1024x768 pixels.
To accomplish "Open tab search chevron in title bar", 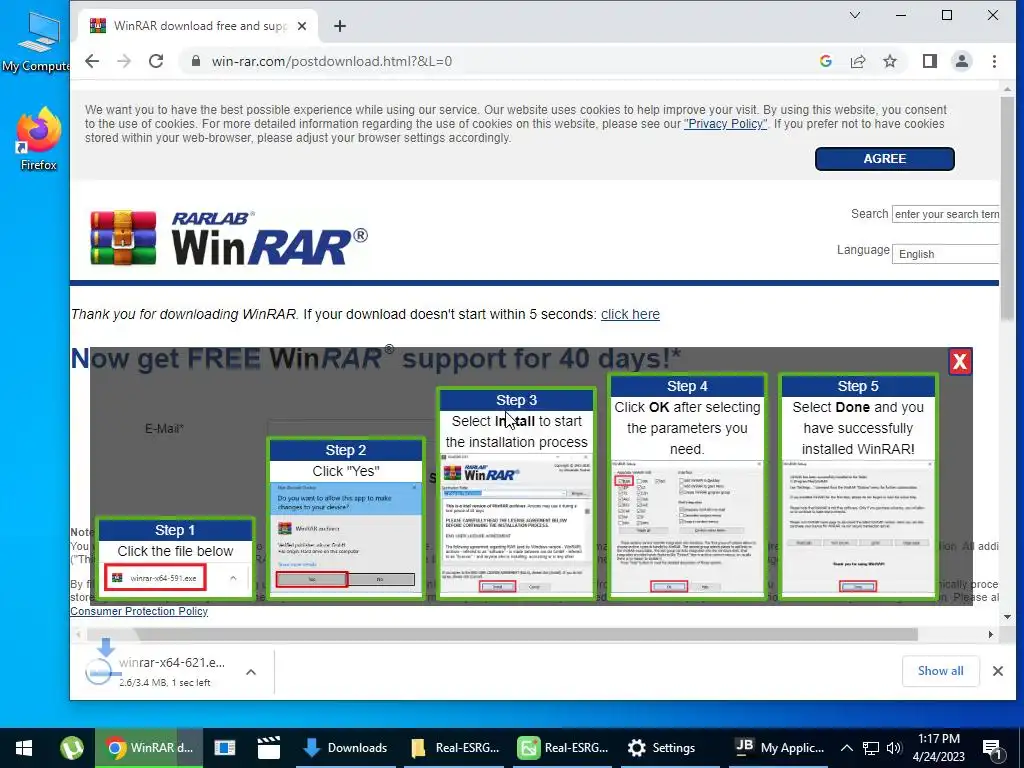I will tap(854, 15).
